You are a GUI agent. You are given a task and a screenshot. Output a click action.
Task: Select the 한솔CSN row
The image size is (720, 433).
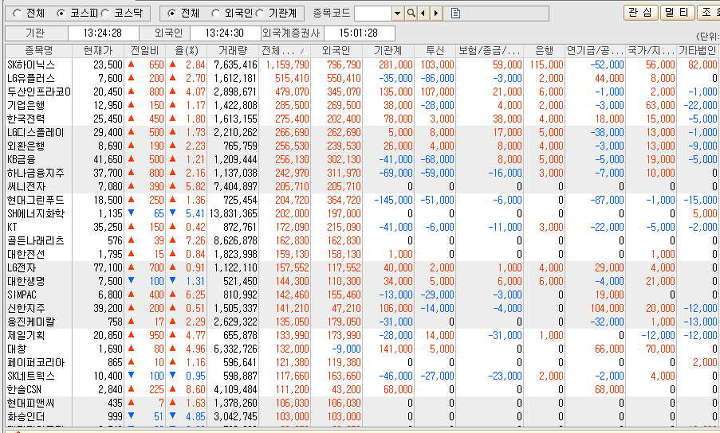(362, 390)
